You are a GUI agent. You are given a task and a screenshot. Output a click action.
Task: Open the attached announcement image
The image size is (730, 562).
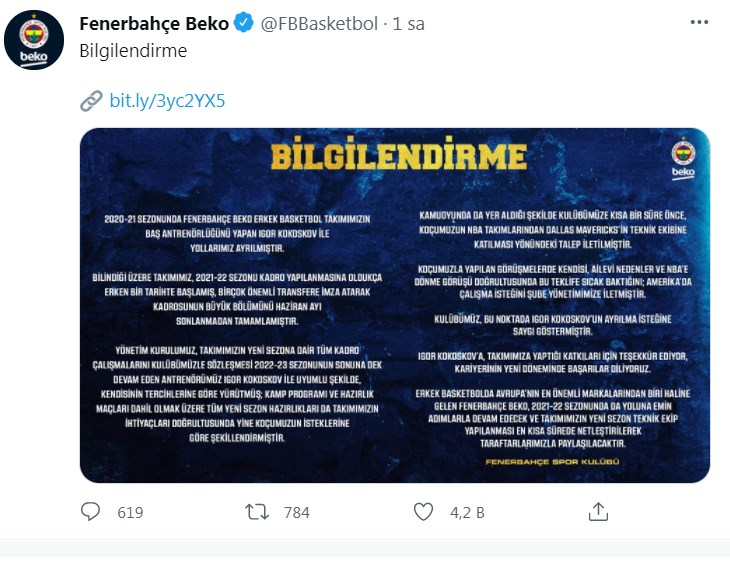[x=394, y=305]
